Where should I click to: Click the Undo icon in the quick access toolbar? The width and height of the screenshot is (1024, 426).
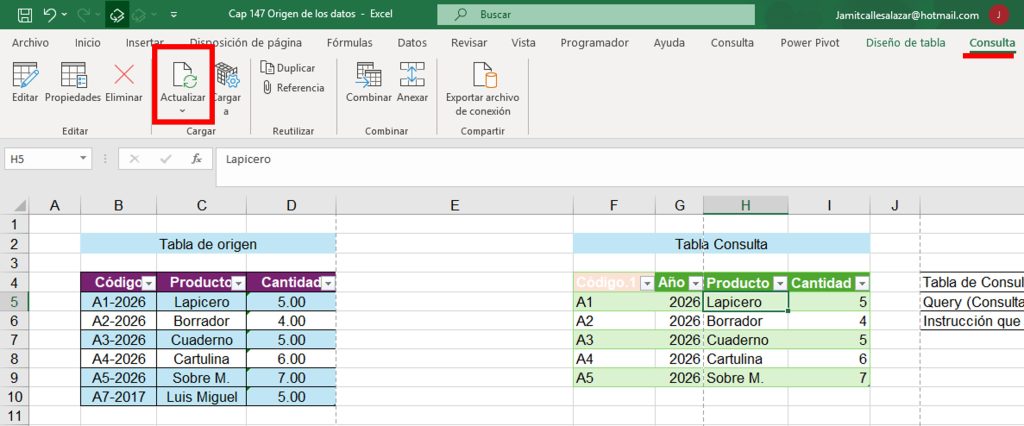point(50,14)
